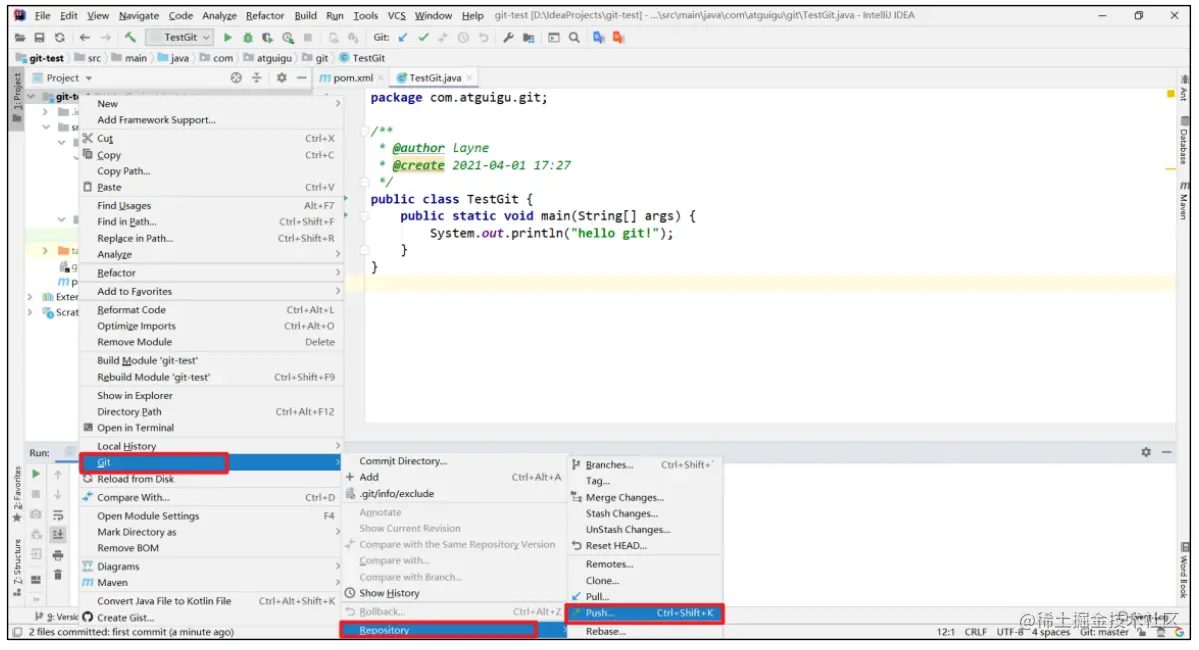Viewport: 1199px width, 650px height.
Task: Click Git: master branch in status bar
Action: (x=1103, y=632)
